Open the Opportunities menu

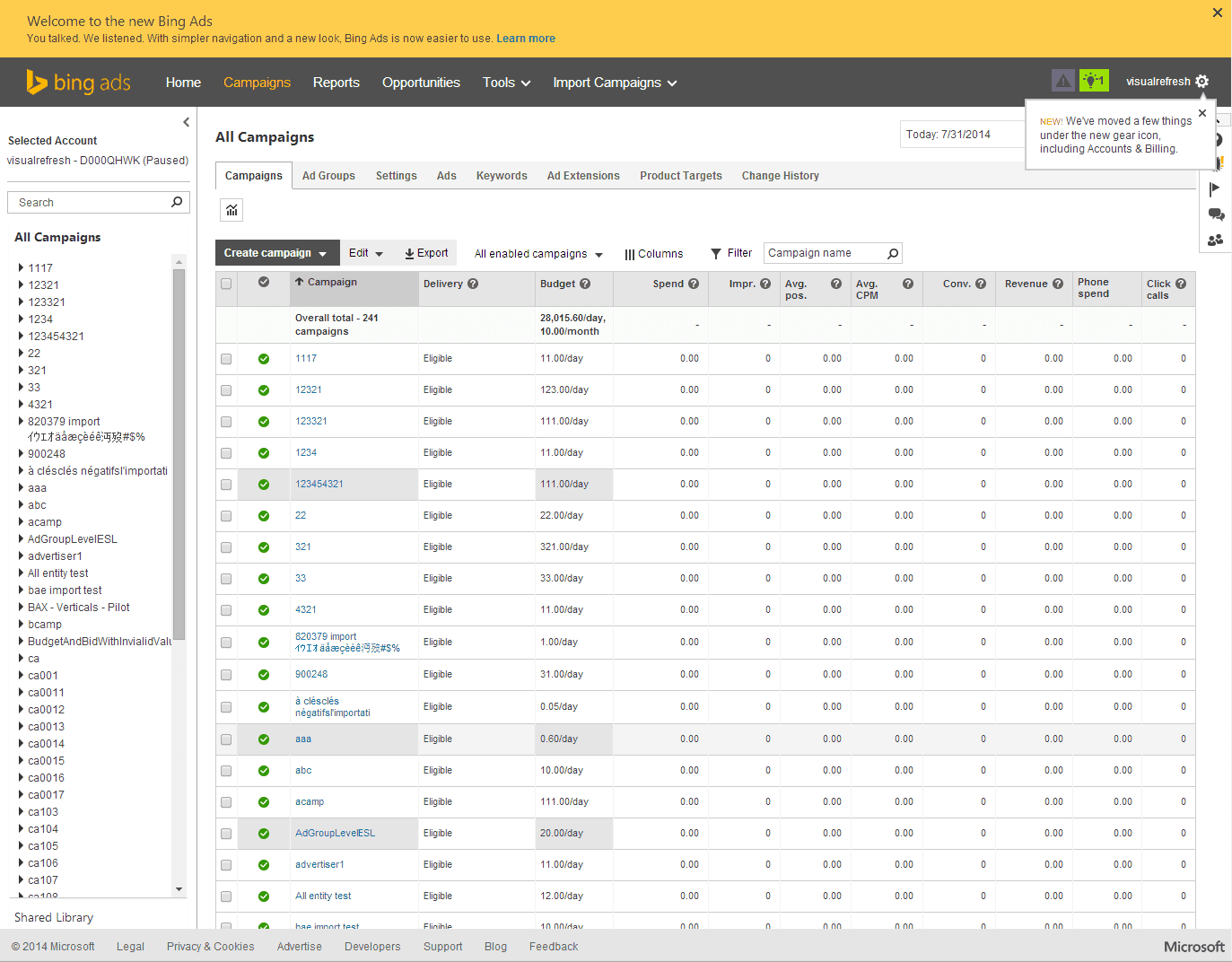coord(421,83)
